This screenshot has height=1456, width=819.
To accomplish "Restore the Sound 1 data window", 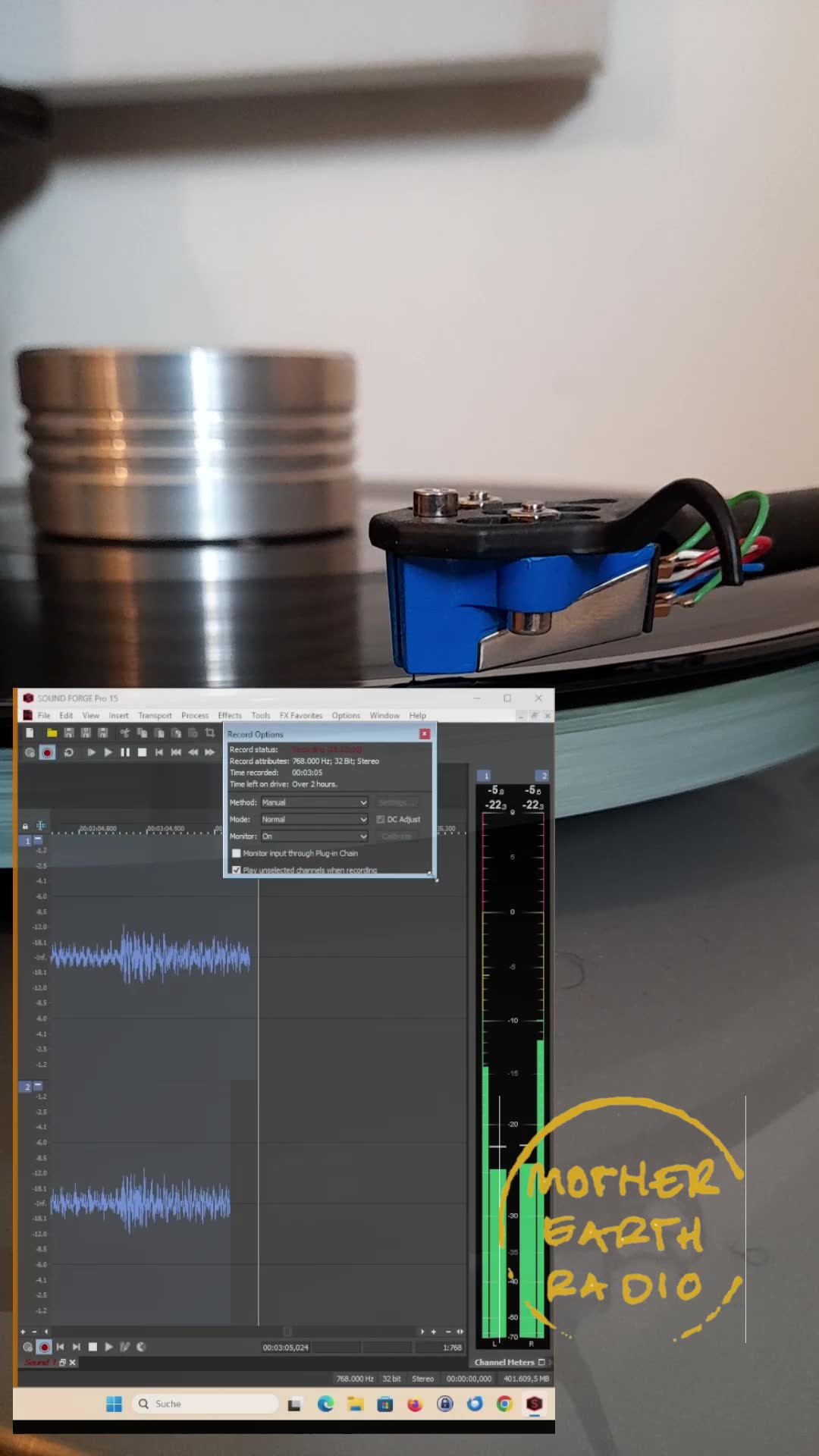I will (x=63, y=1362).
